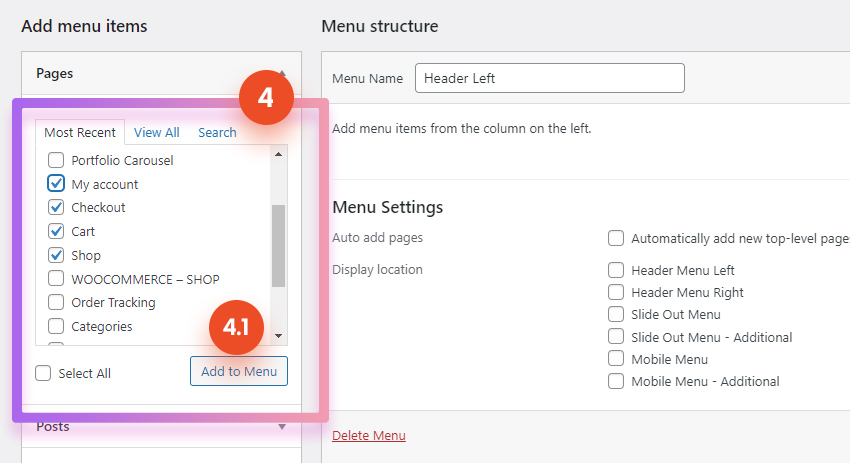Uncheck the My account page
Screen dimensions: 850x463
click(56, 183)
